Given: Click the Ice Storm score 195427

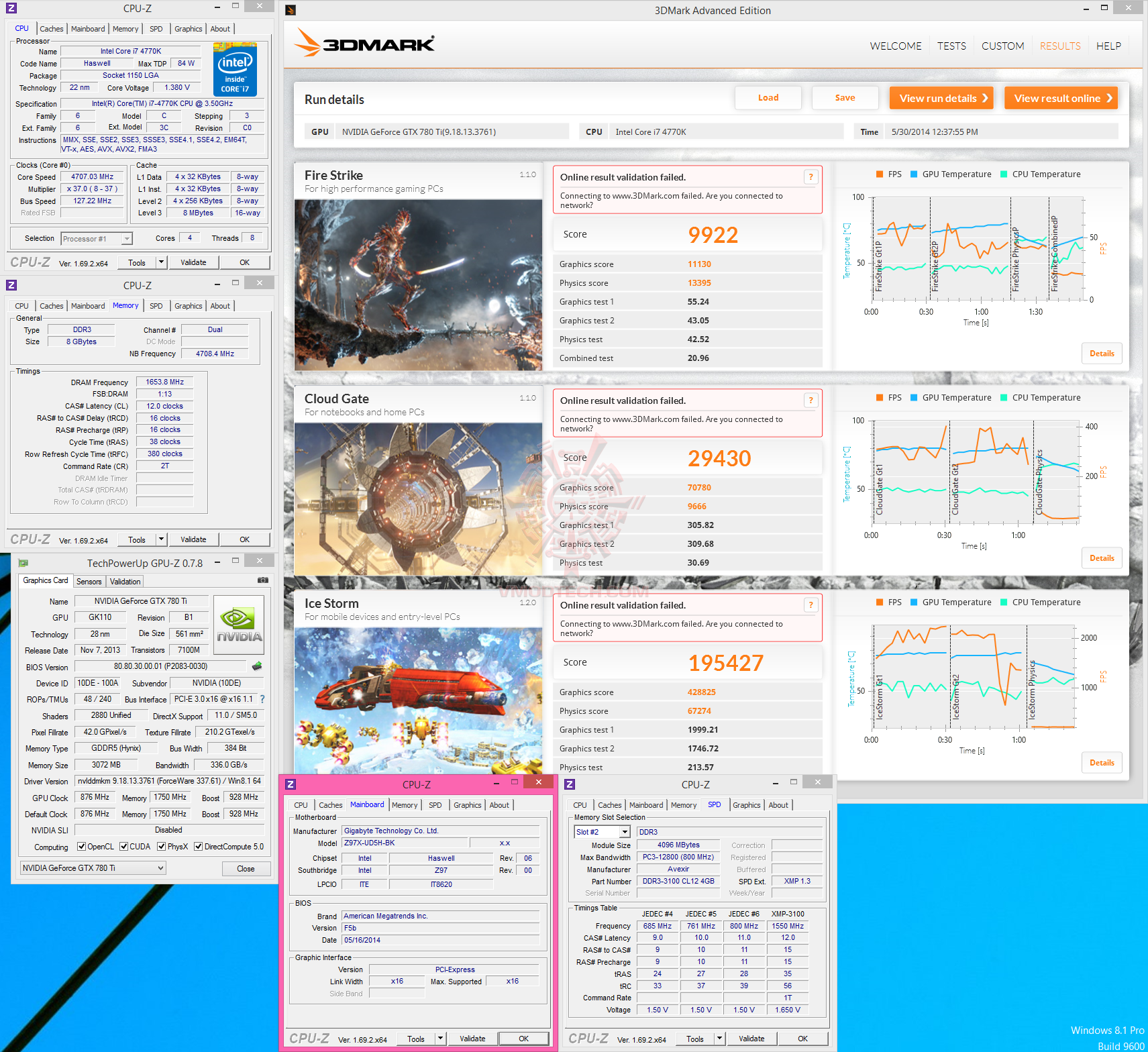Looking at the screenshot, I should [726, 663].
